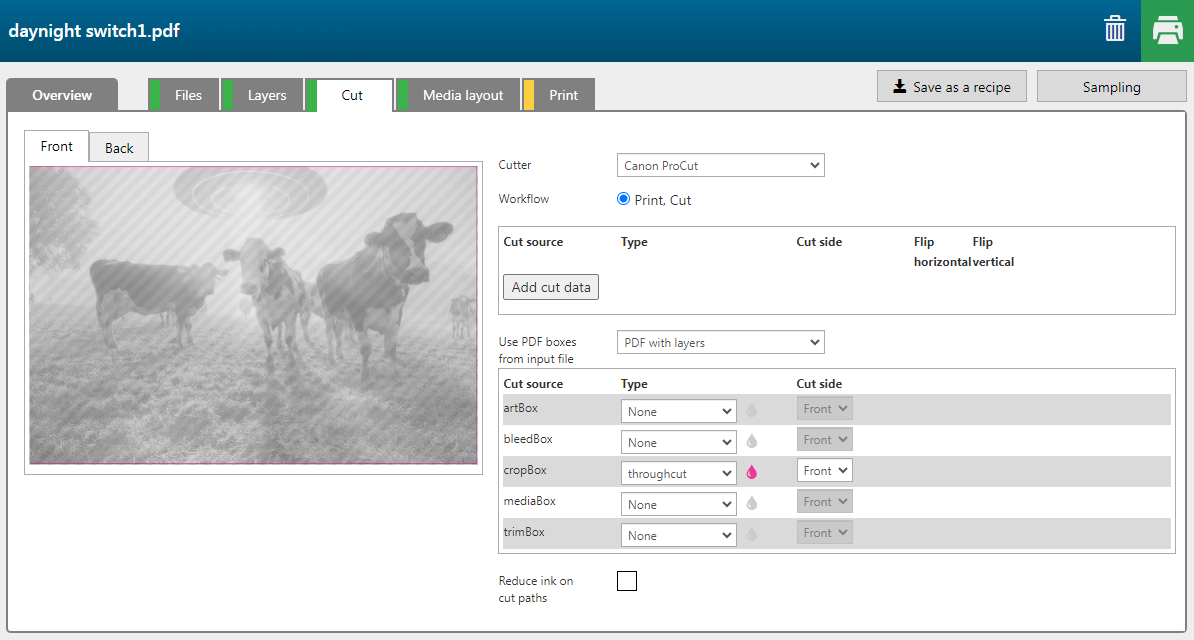Click the green printer icon
Image resolution: width=1194 pixels, height=640 pixels.
tap(1167, 30)
